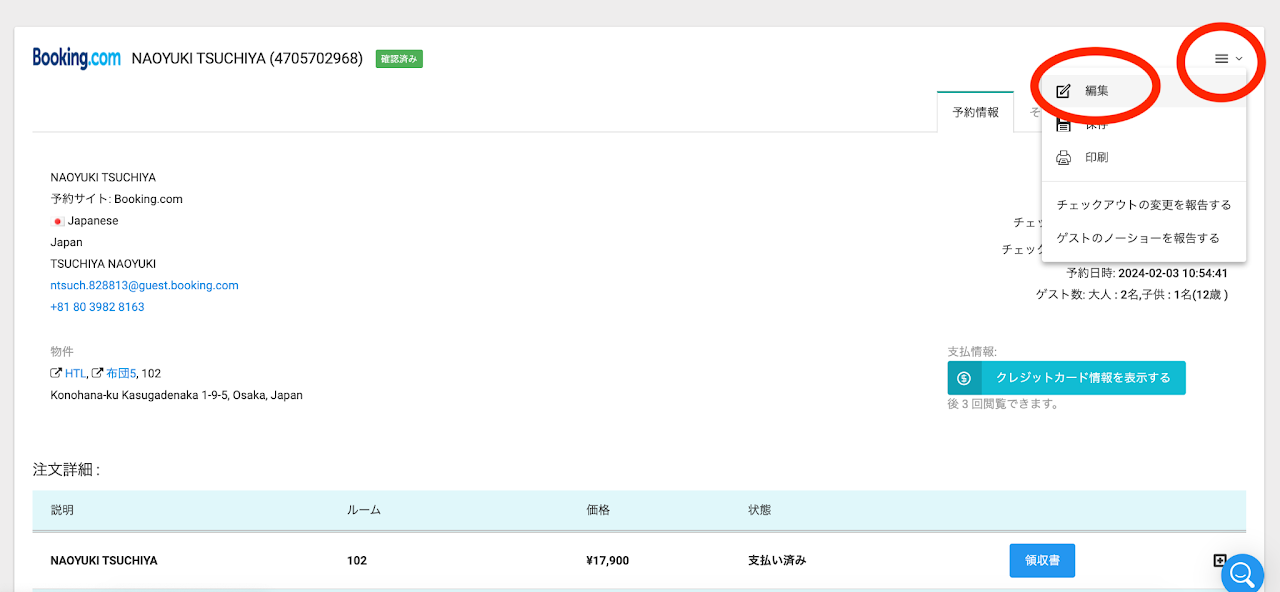This screenshot has width=1280, height=592.
Task: Click external link icon before 布団5
Action: pos(98,374)
